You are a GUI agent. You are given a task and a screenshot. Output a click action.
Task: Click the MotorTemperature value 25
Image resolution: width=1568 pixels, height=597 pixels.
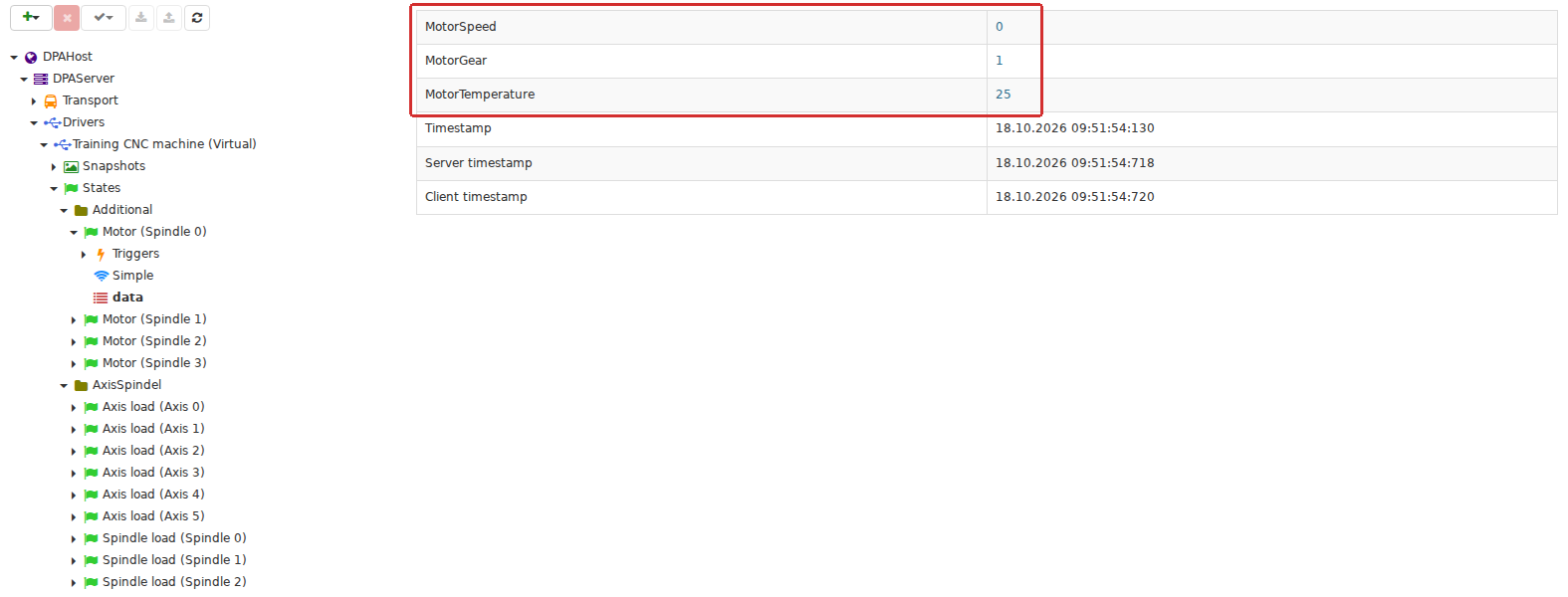point(1004,95)
